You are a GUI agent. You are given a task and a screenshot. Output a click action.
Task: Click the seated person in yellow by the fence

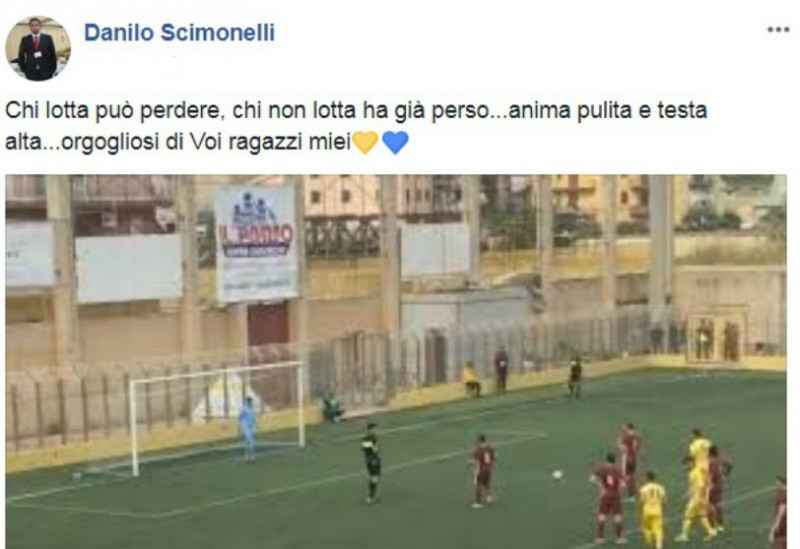click(x=470, y=380)
